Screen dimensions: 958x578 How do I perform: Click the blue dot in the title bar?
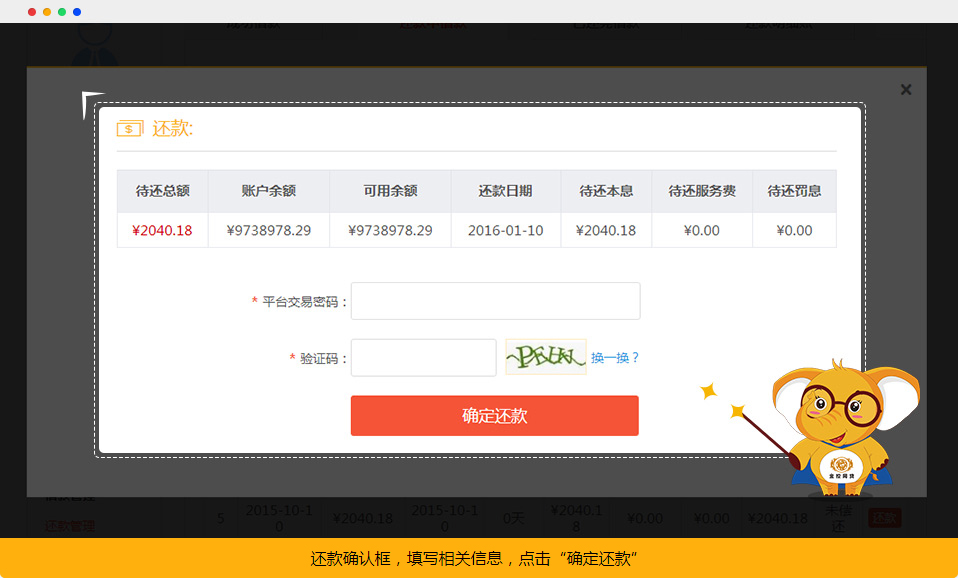point(77,12)
